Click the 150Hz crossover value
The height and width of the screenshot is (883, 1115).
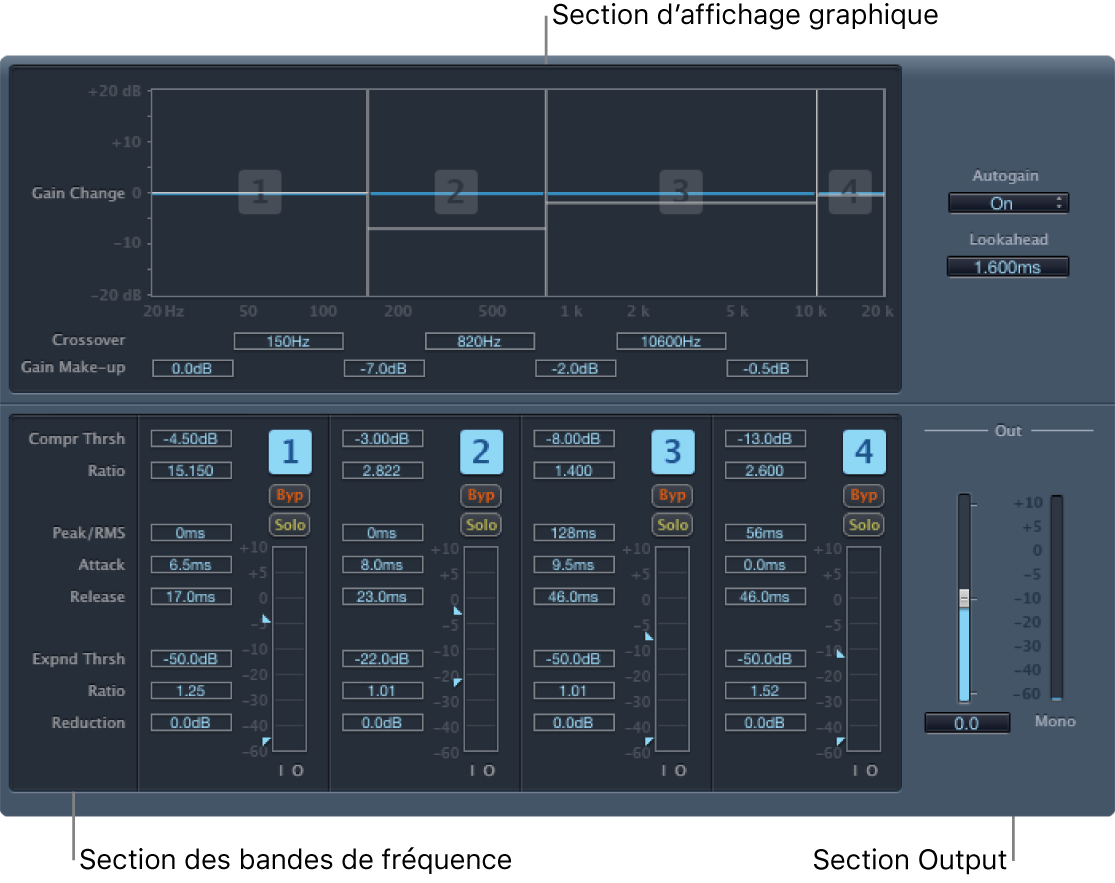tap(290, 340)
